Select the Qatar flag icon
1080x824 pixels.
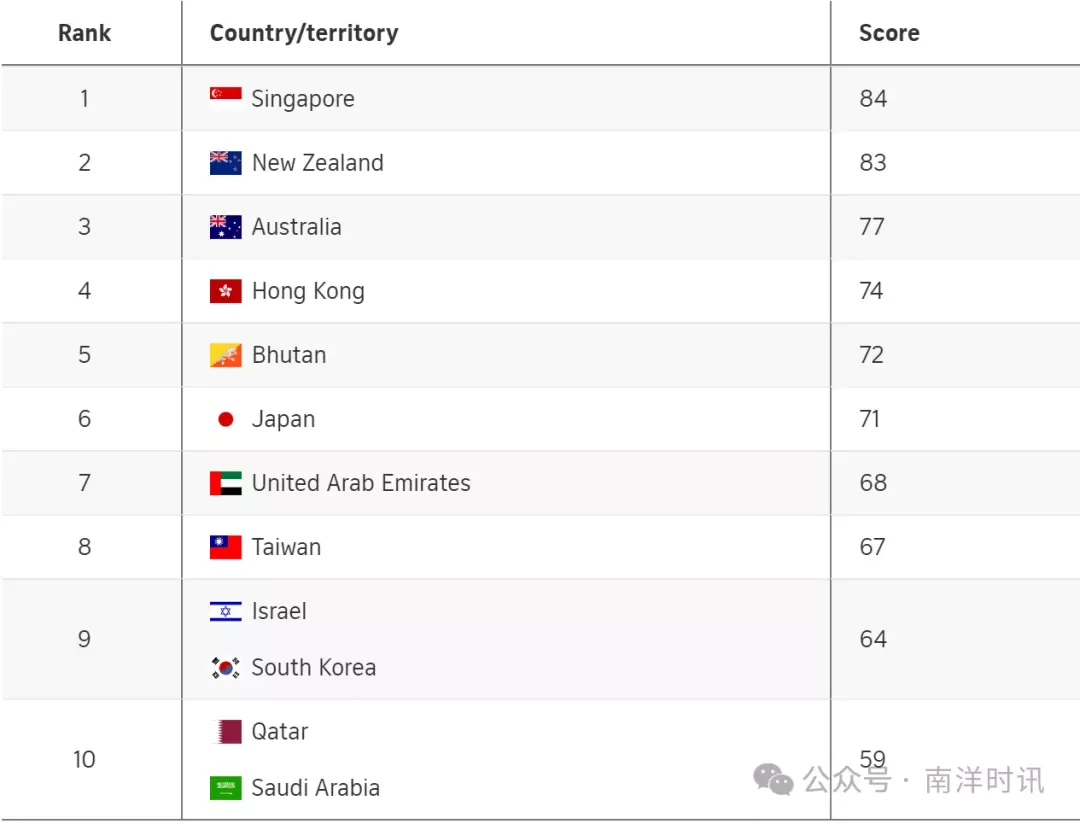(225, 732)
